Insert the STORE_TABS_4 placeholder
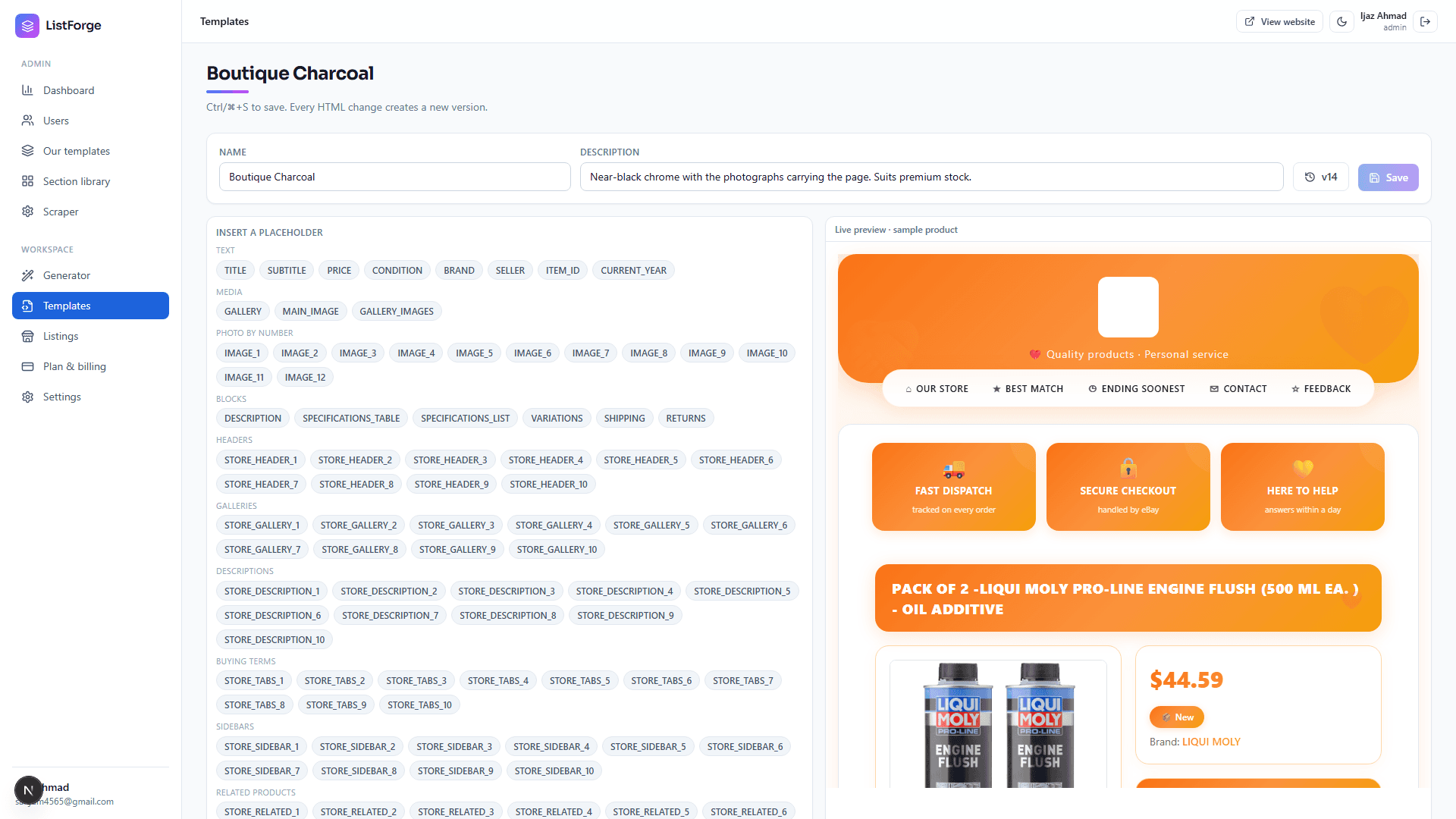Viewport: 1456px width, 819px height. (498, 680)
